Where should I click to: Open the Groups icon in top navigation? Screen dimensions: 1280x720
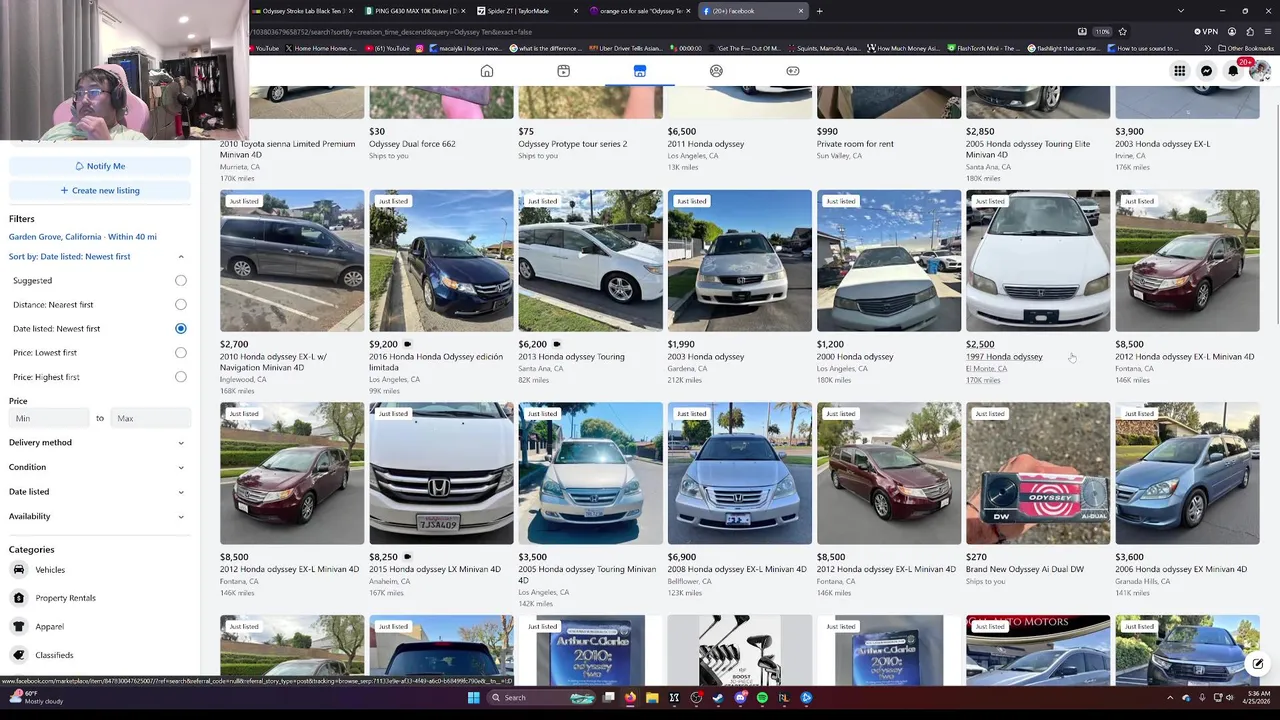(716, 71)
